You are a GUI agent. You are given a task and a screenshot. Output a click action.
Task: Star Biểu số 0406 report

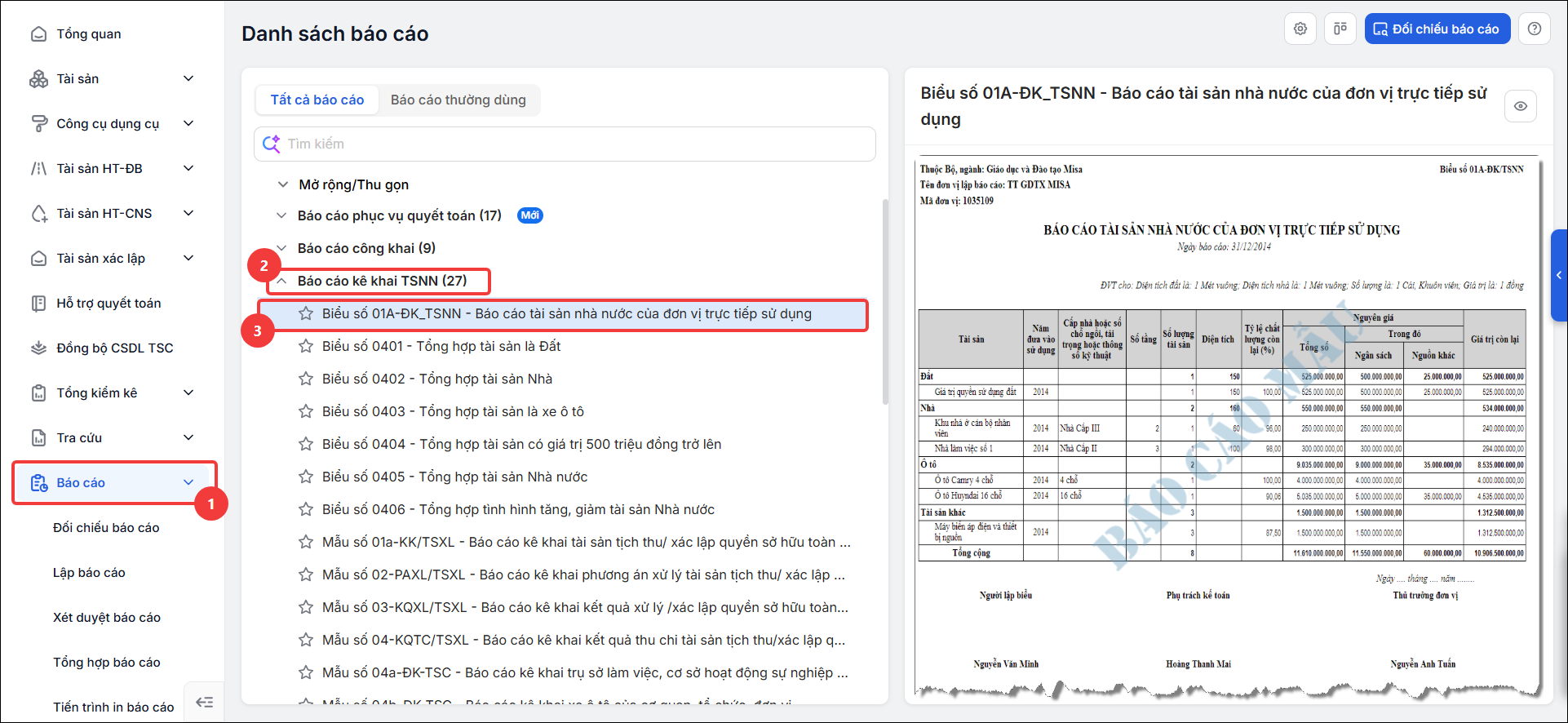pos(306,509)
